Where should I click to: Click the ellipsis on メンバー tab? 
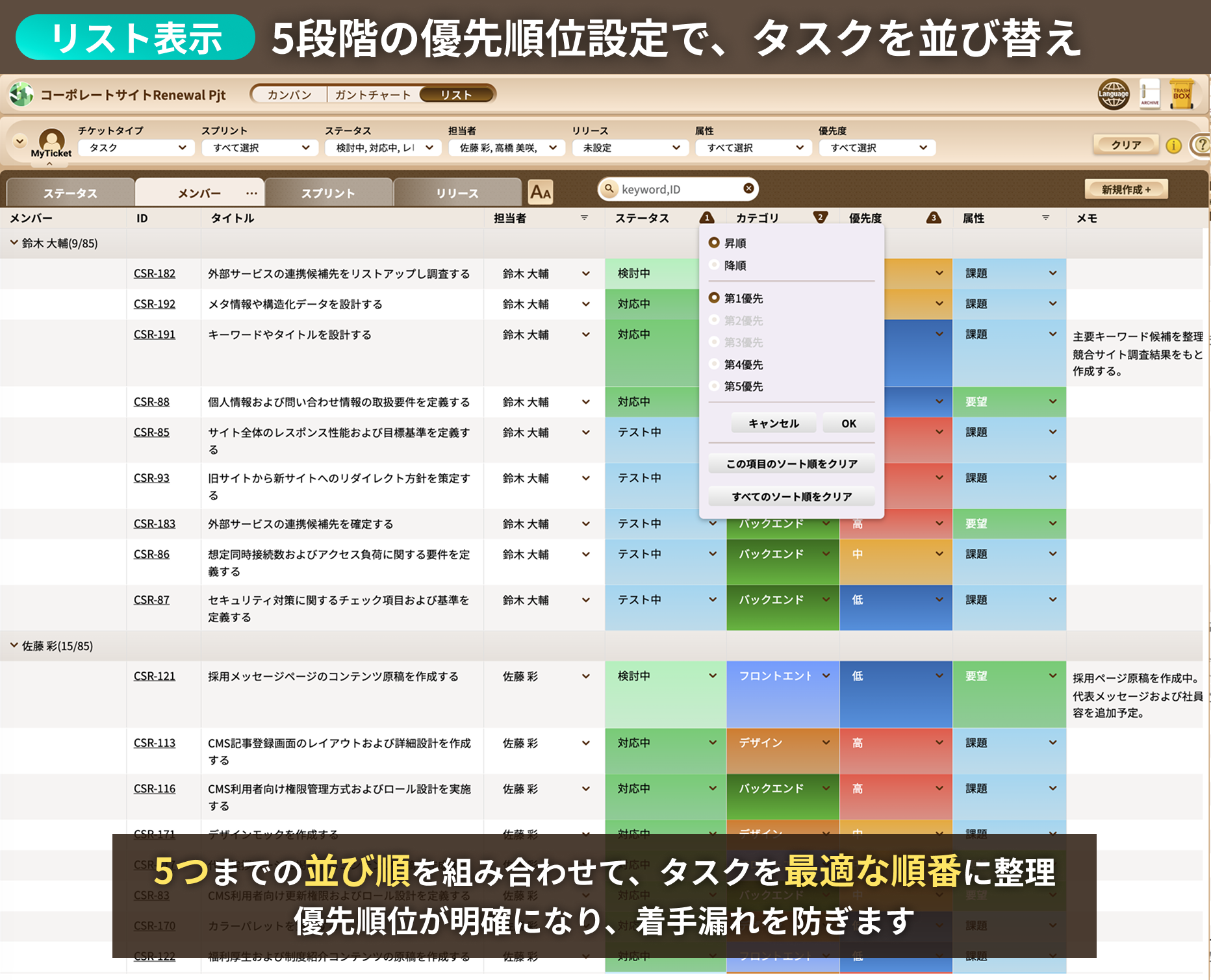[x=251, y=193]
